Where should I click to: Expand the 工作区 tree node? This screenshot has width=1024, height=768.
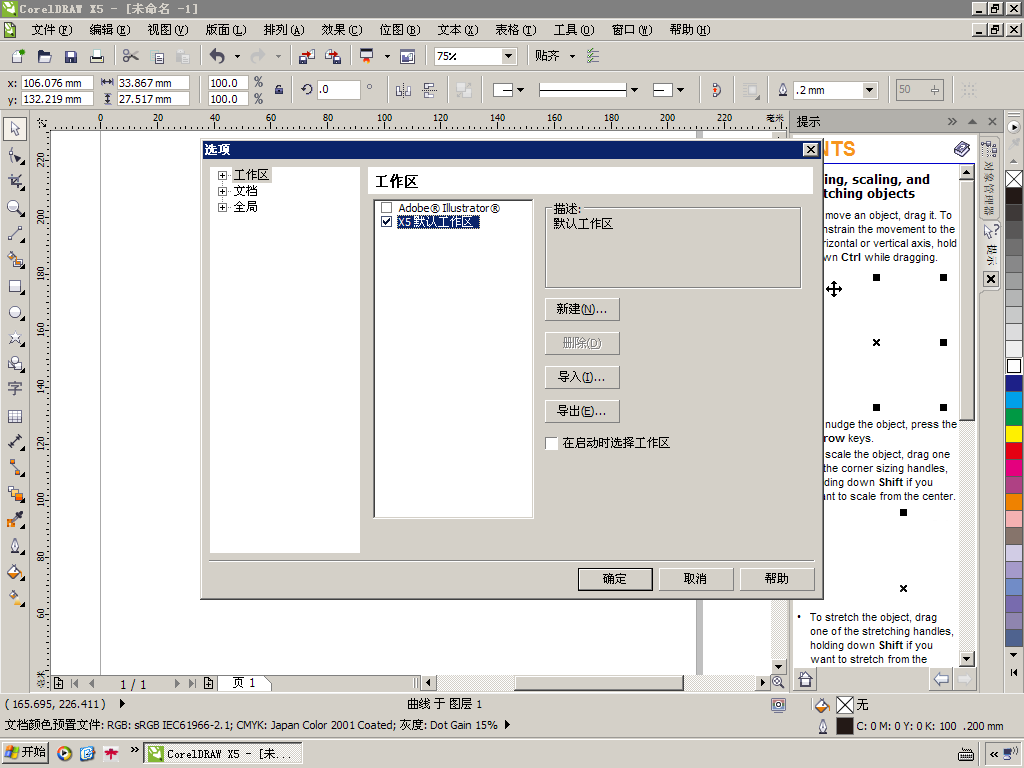223,175
